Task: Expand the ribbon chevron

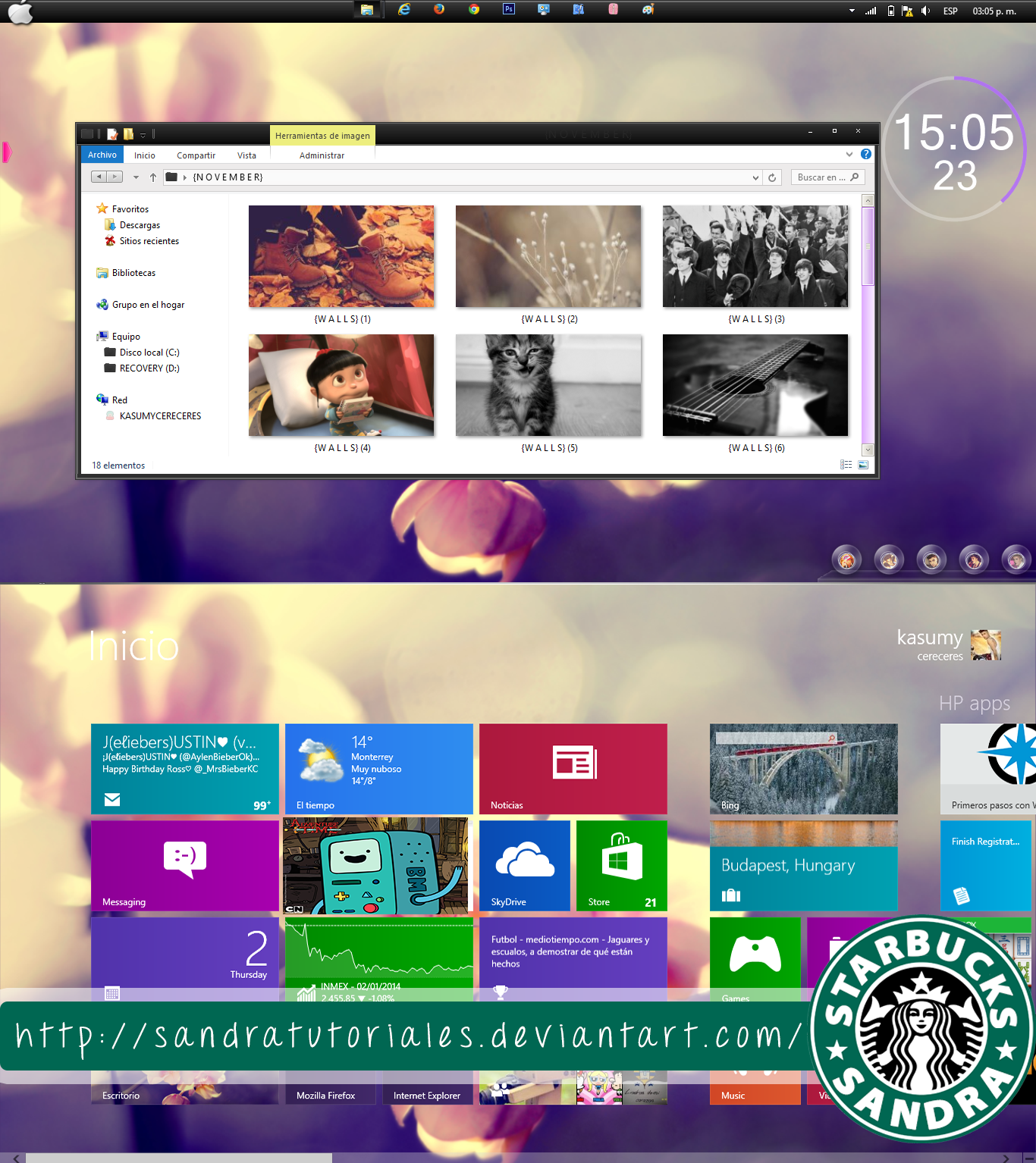Action: point(849,154)
